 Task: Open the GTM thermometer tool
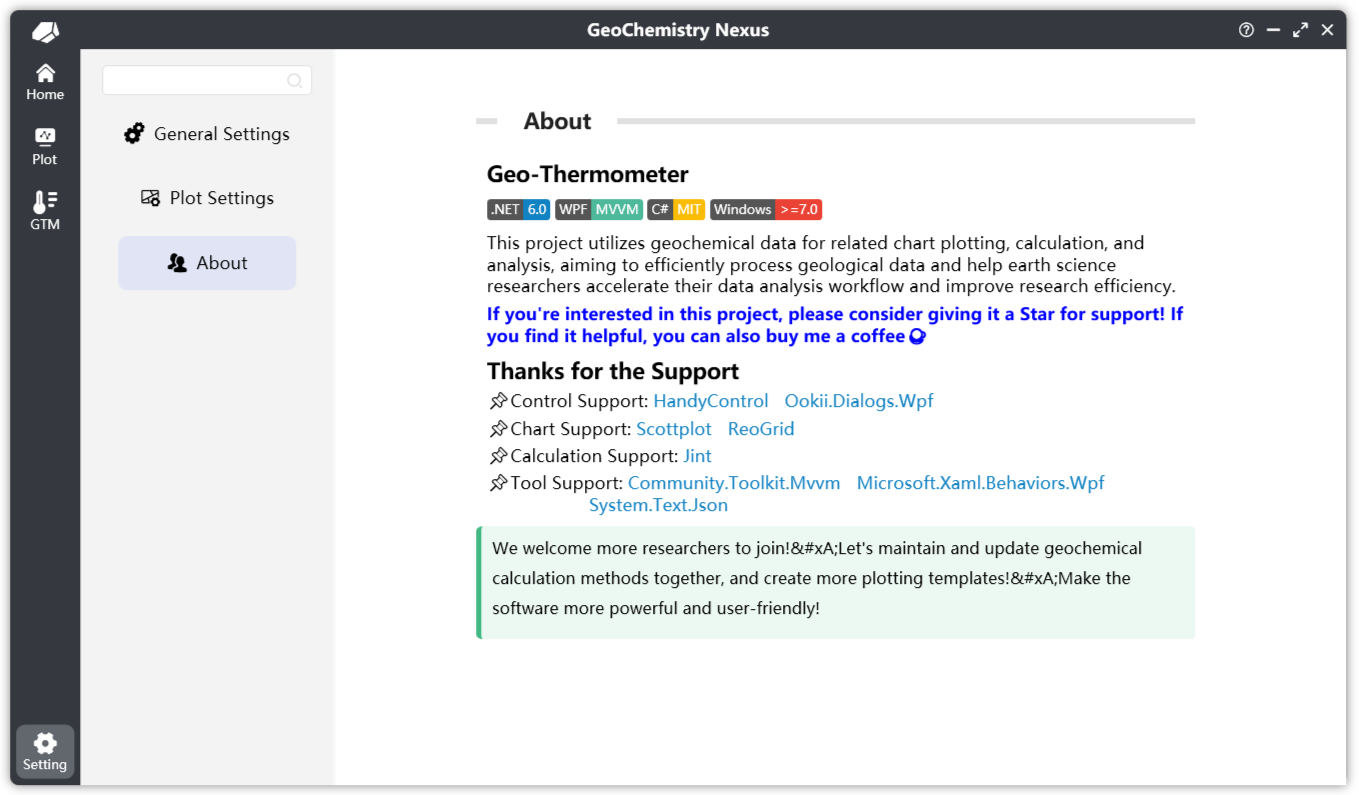pos(45,211)
